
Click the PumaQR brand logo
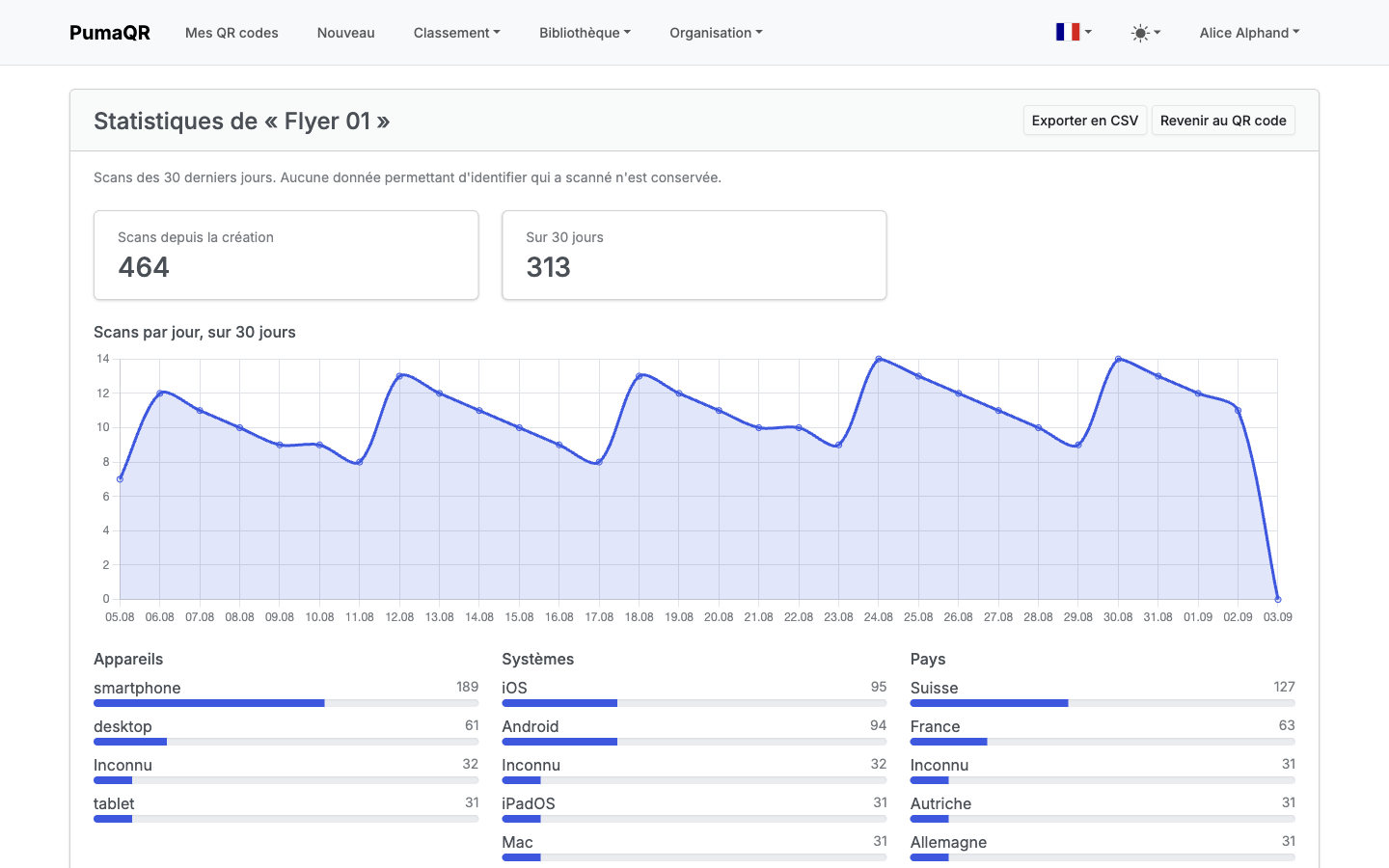[x=110, y=33]
